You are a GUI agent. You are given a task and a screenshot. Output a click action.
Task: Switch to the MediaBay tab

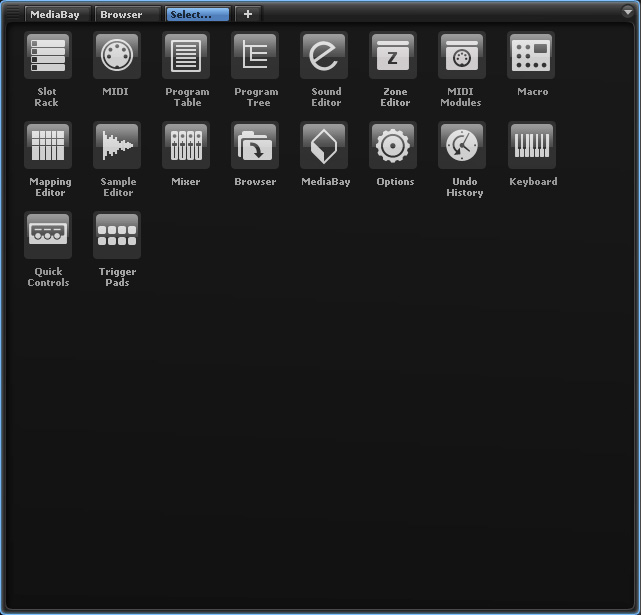tap(58, 14)
